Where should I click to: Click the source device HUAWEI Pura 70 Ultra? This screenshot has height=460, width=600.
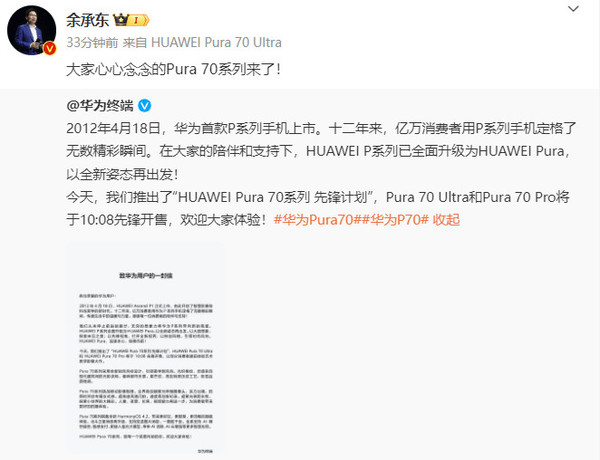(x=216, y=42)
